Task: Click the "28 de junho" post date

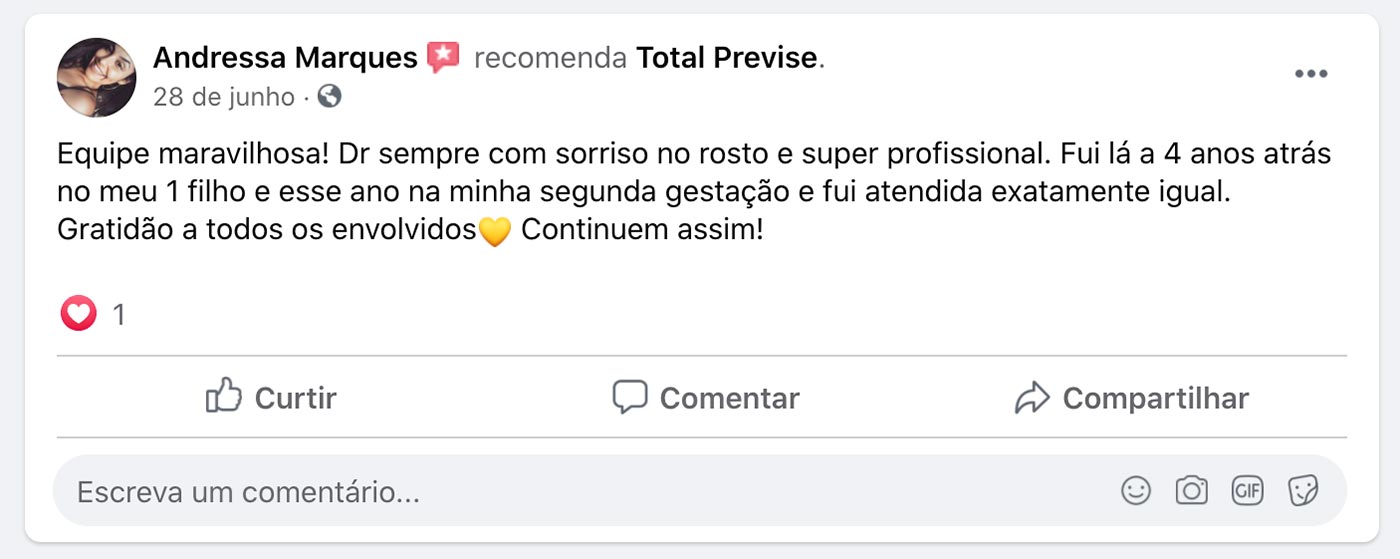Action: tap(223, 97)
